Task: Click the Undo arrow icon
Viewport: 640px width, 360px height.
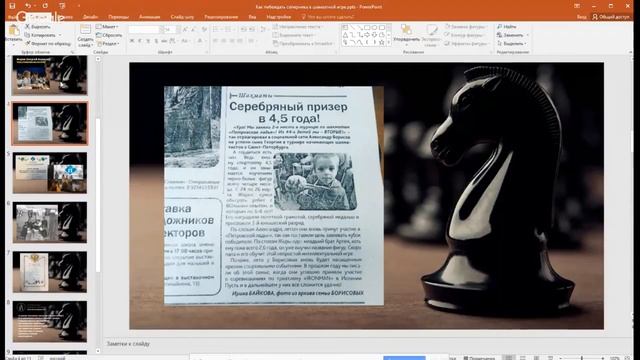Action: (x=28, y=6)
